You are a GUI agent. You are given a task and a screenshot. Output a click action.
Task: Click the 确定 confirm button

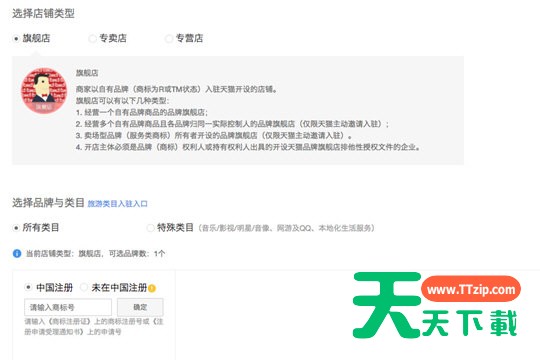[x=140, y=307]
